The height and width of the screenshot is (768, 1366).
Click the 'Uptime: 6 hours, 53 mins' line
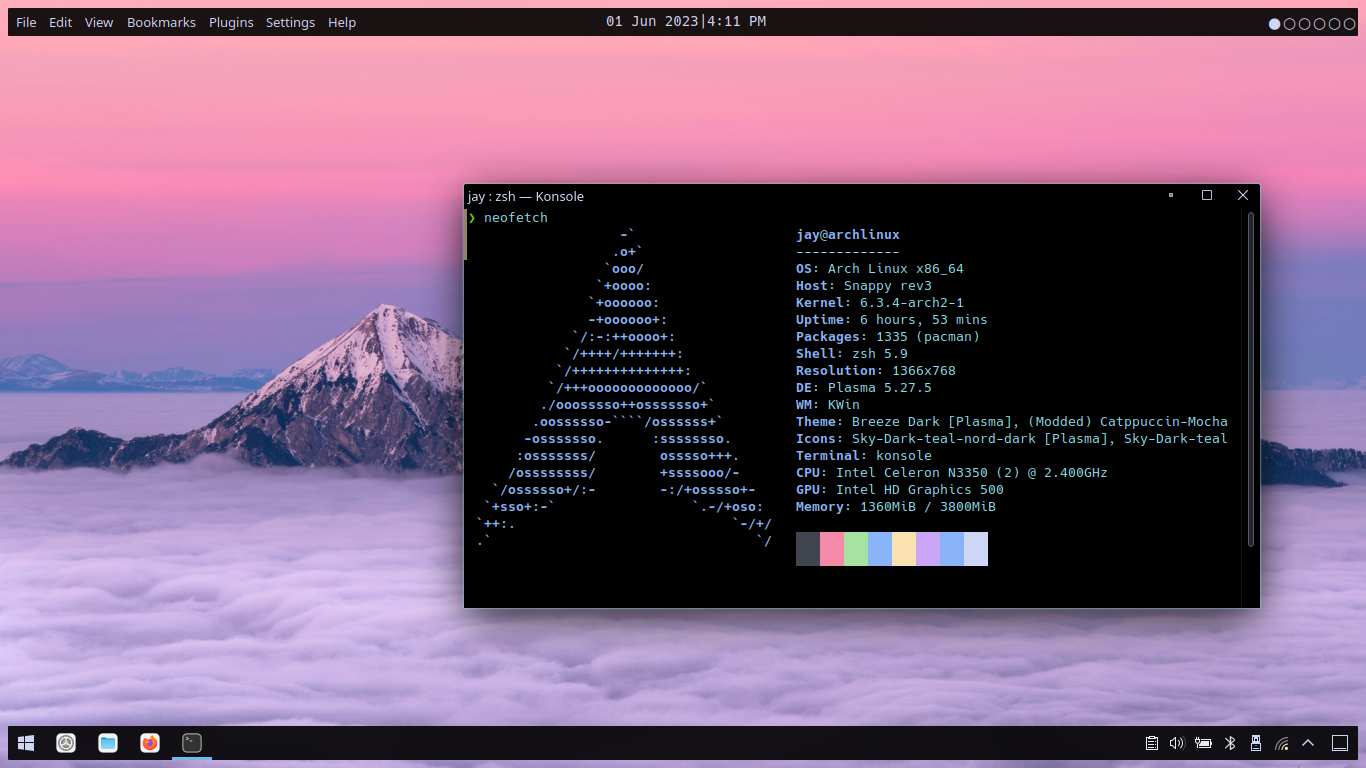pos(892,320)
